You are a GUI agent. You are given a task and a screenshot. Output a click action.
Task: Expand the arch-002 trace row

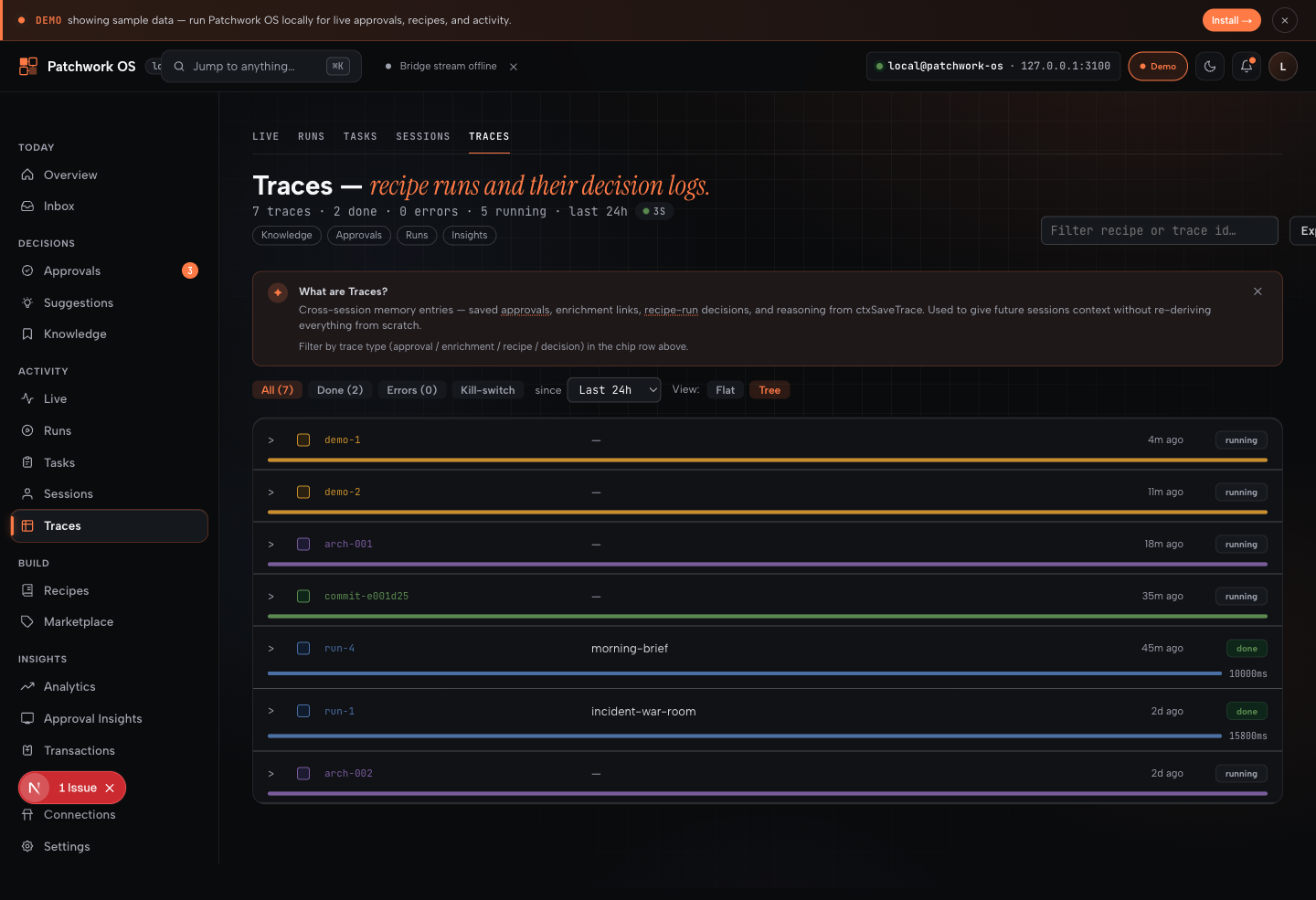click(x=271, y=774)
